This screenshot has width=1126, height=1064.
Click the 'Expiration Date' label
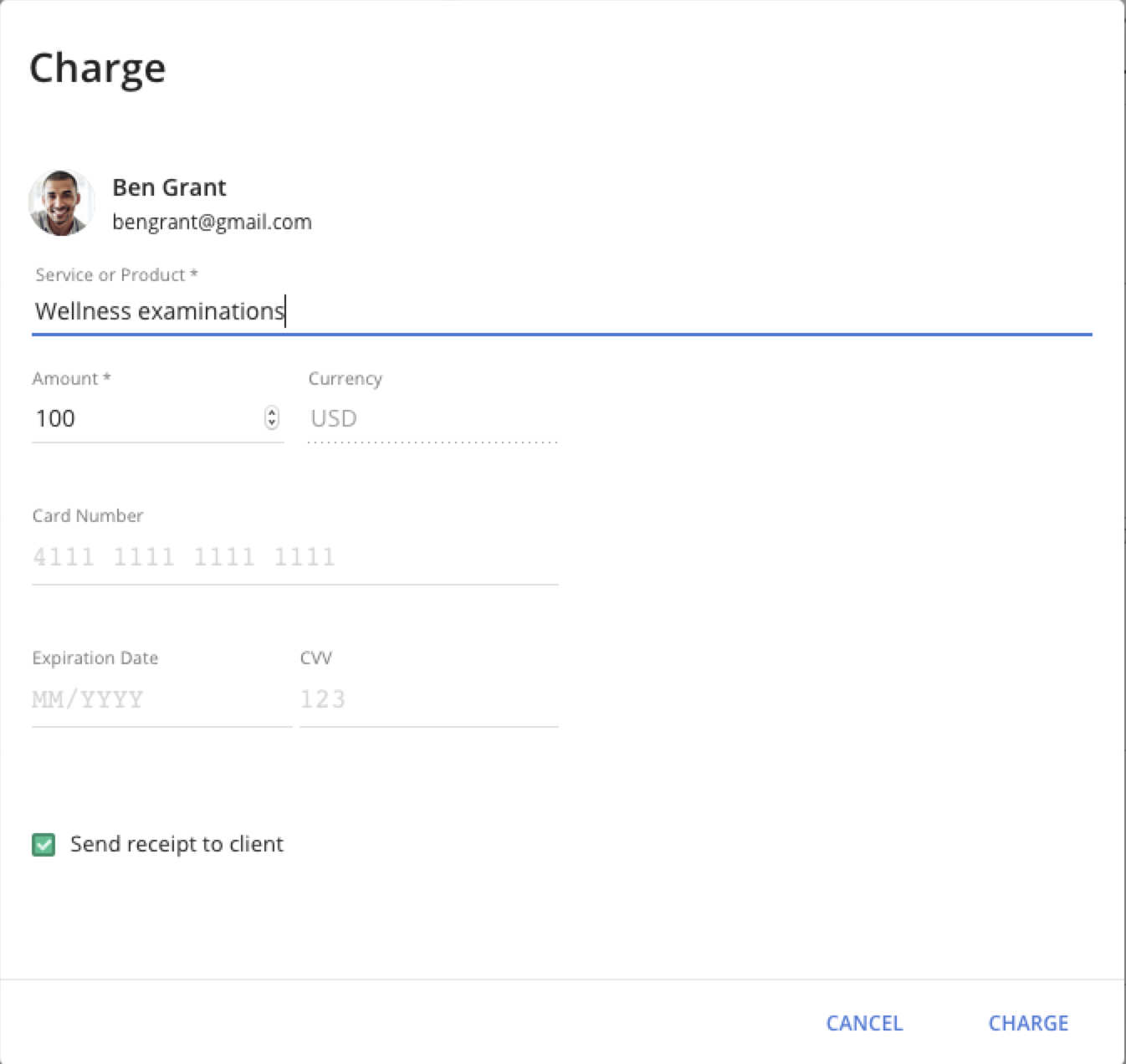pos(95,657)
